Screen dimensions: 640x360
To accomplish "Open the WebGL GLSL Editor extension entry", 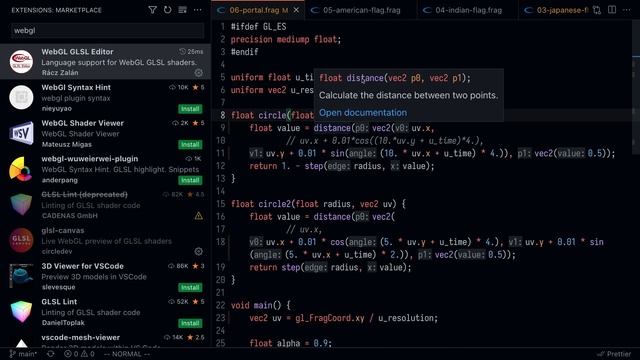I will tap(105, 62).
